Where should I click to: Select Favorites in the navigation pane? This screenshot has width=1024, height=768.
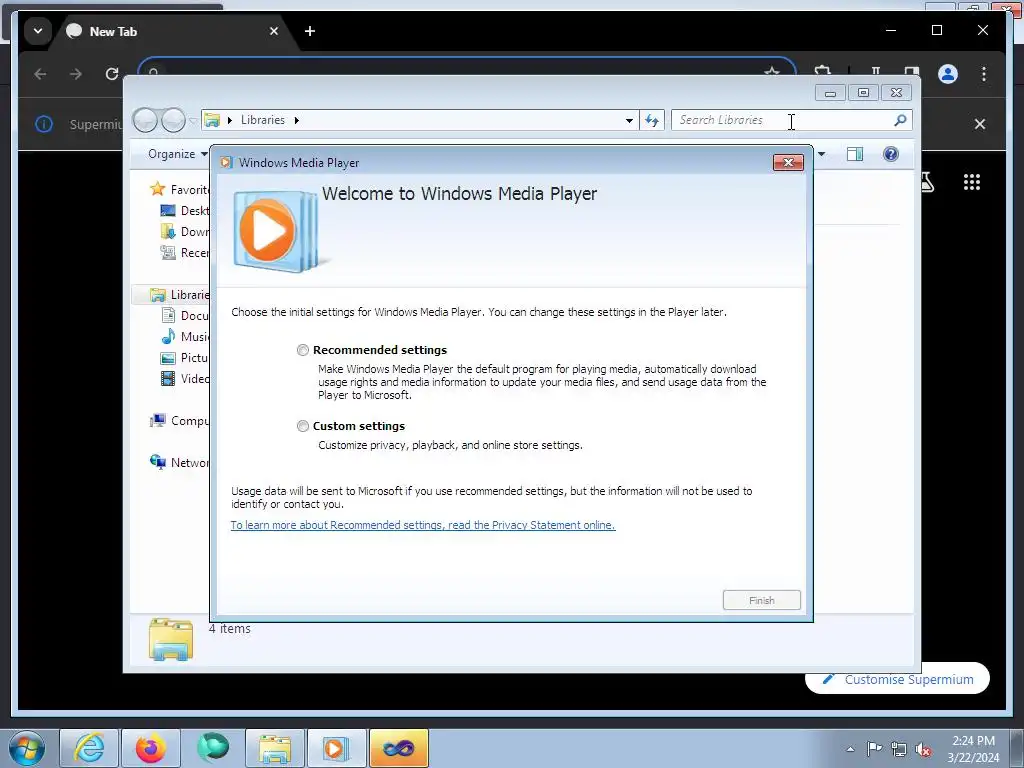pos(180,189)
